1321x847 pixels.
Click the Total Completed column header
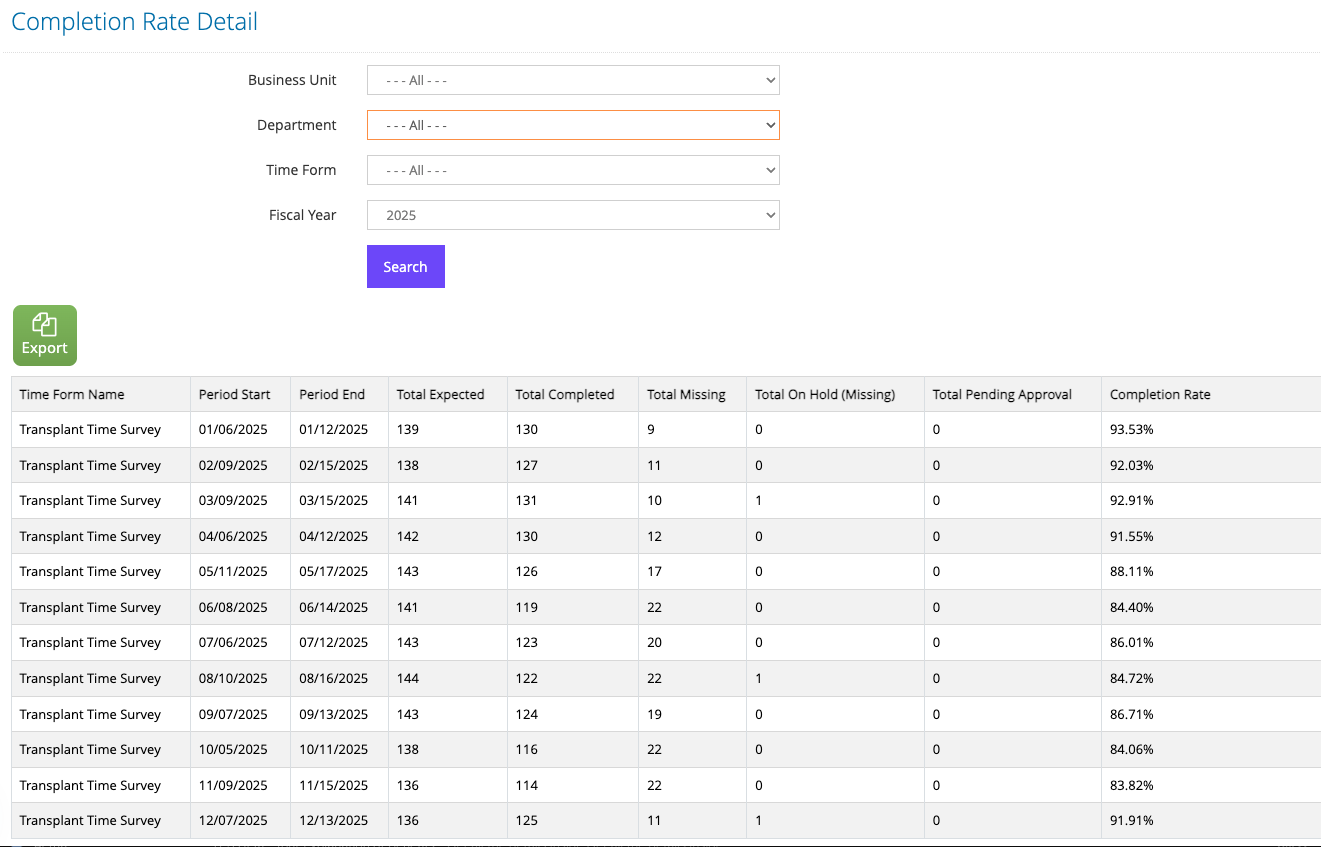[x=573, y=394]
